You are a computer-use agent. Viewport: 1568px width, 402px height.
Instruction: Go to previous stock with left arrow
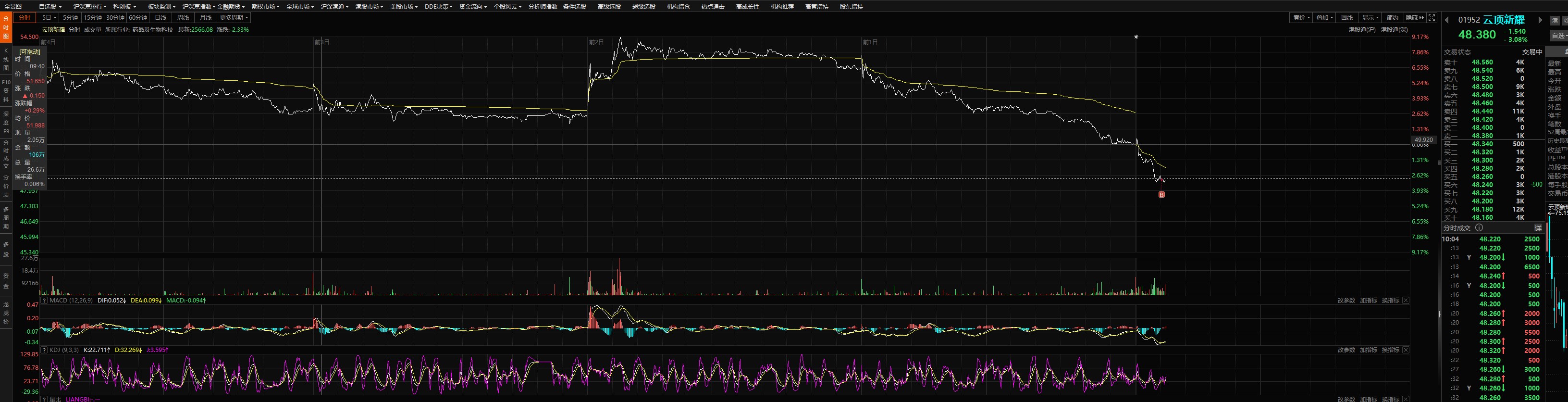(1447, 20)
